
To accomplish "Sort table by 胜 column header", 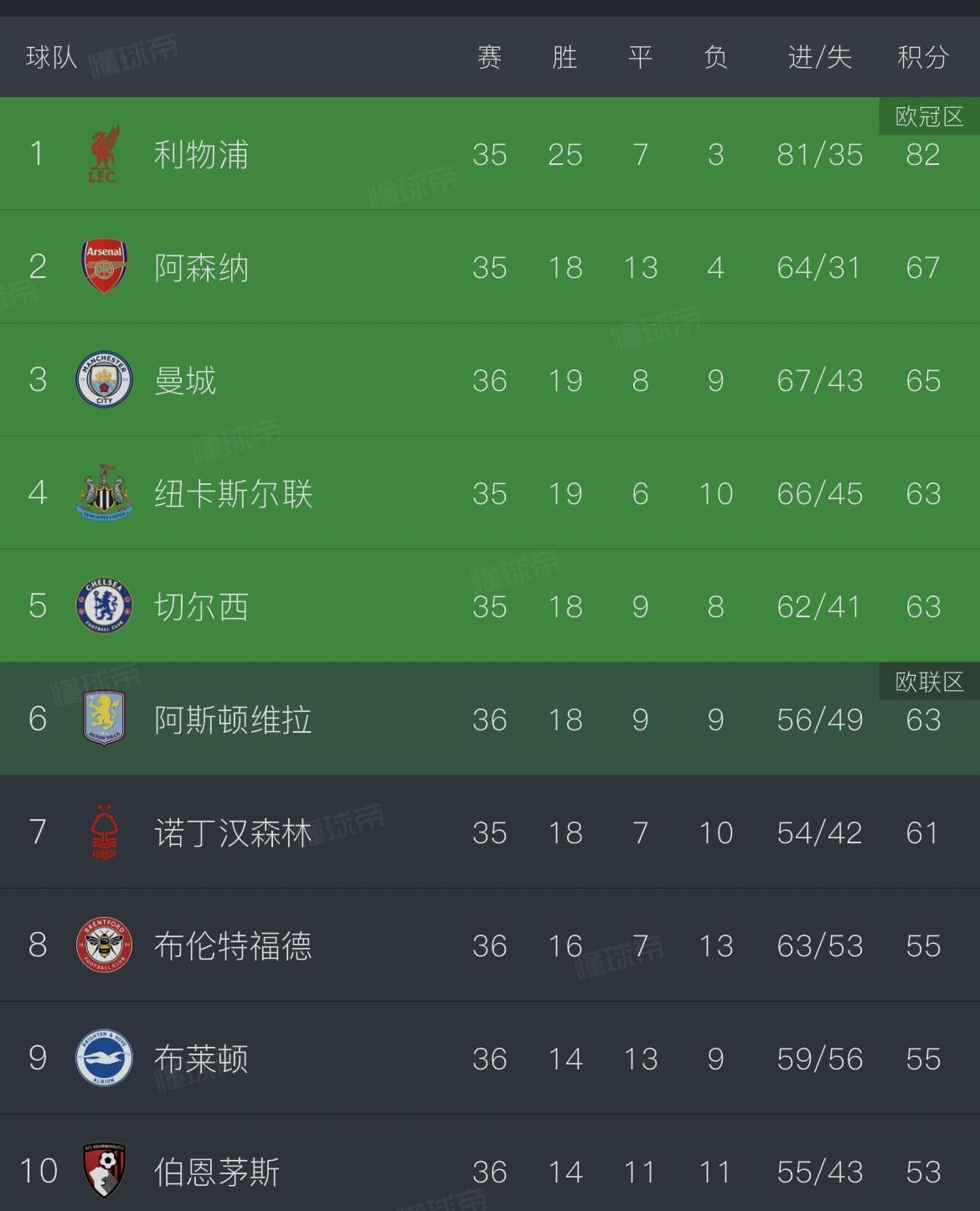I will click(565, 57).
